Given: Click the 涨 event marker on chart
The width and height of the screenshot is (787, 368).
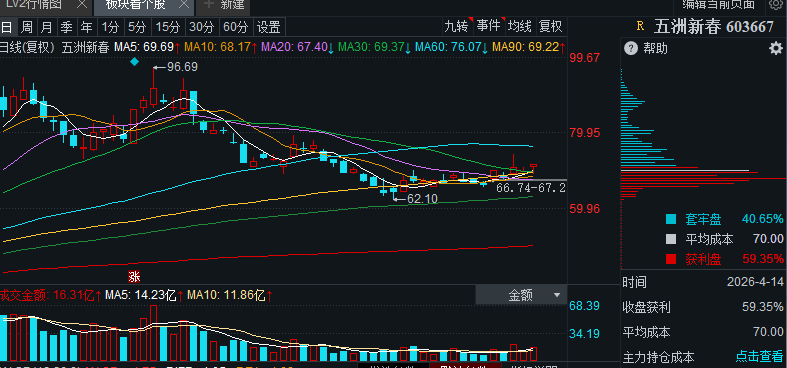Looking at the screenshot, I should click(134, 277).
